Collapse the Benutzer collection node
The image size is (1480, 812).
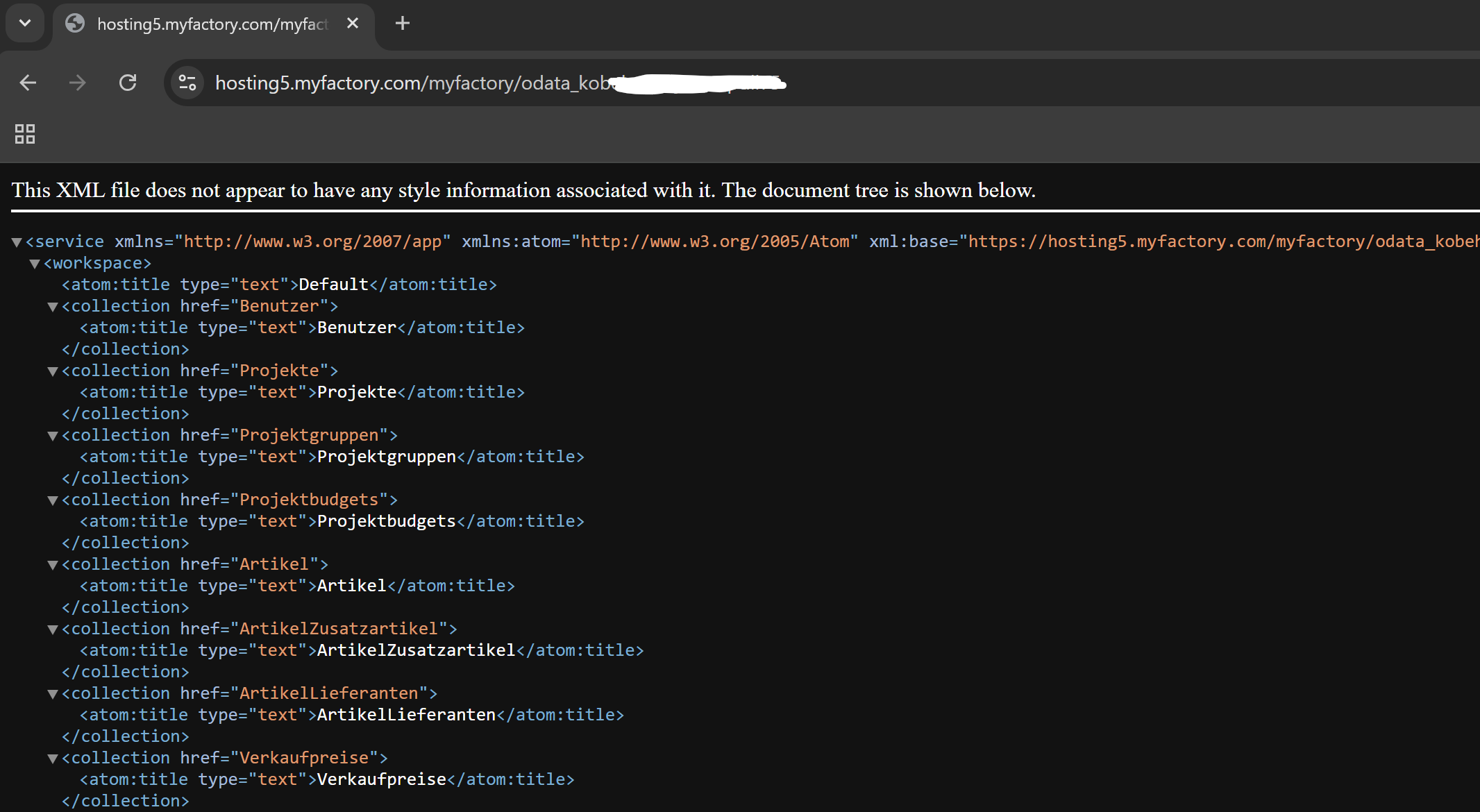[53, 307]
